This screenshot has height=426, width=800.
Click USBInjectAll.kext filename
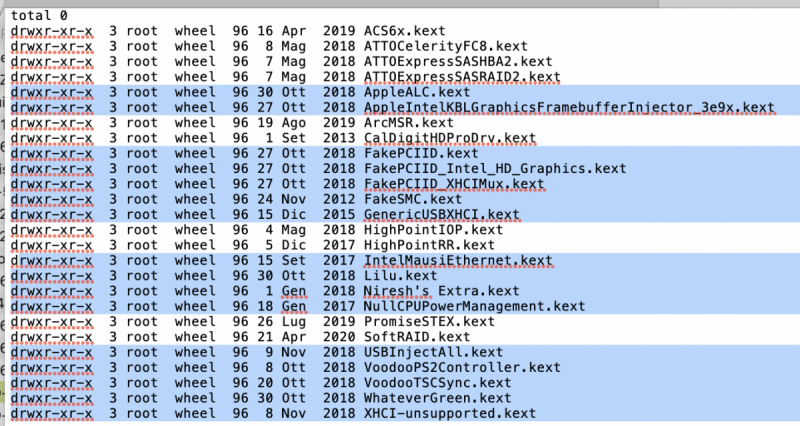[433, 353]
